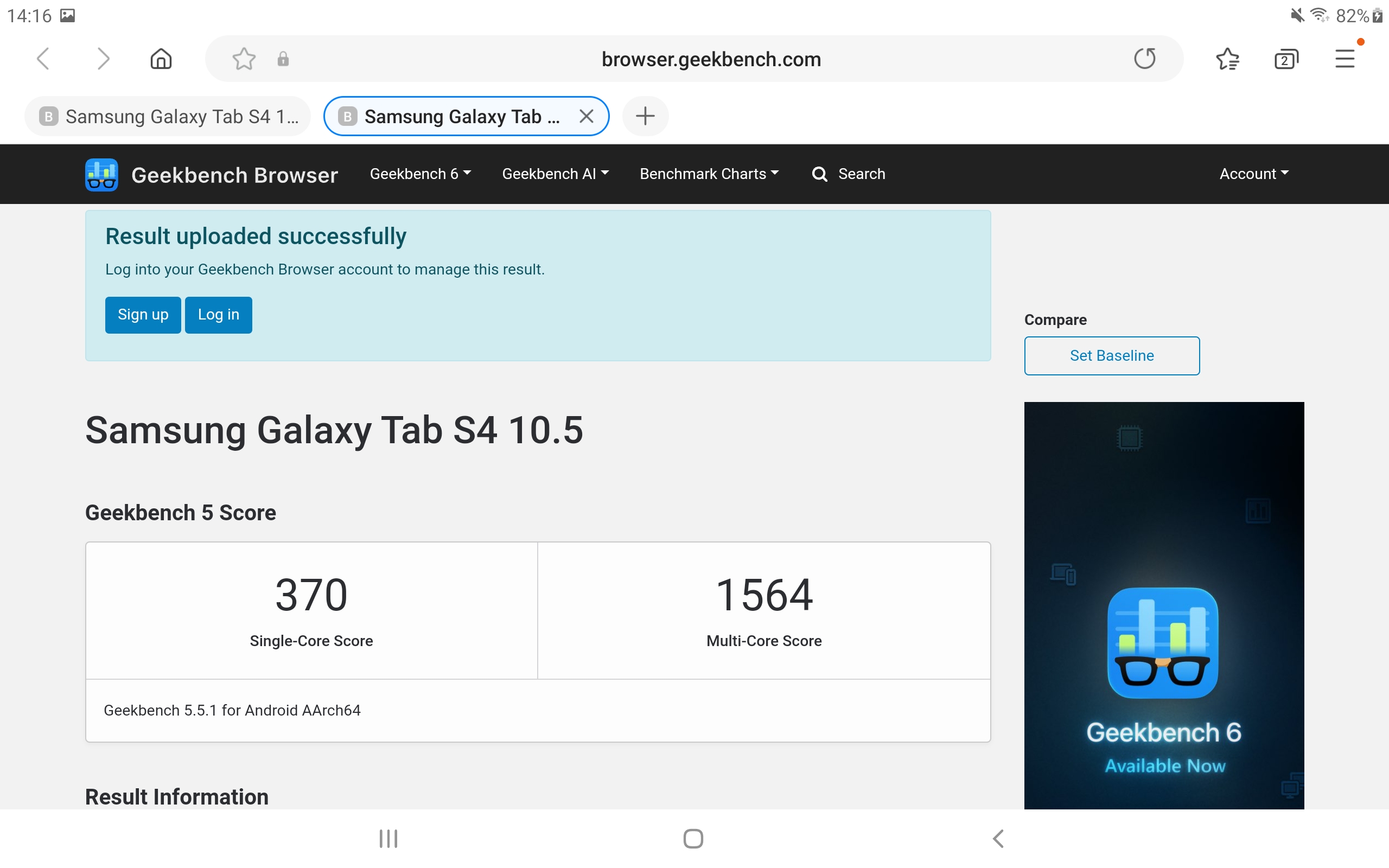This screenshot has height=868, width=1389.
Task: Tap the Android back navigation button
Action: (x=998, y=839)
